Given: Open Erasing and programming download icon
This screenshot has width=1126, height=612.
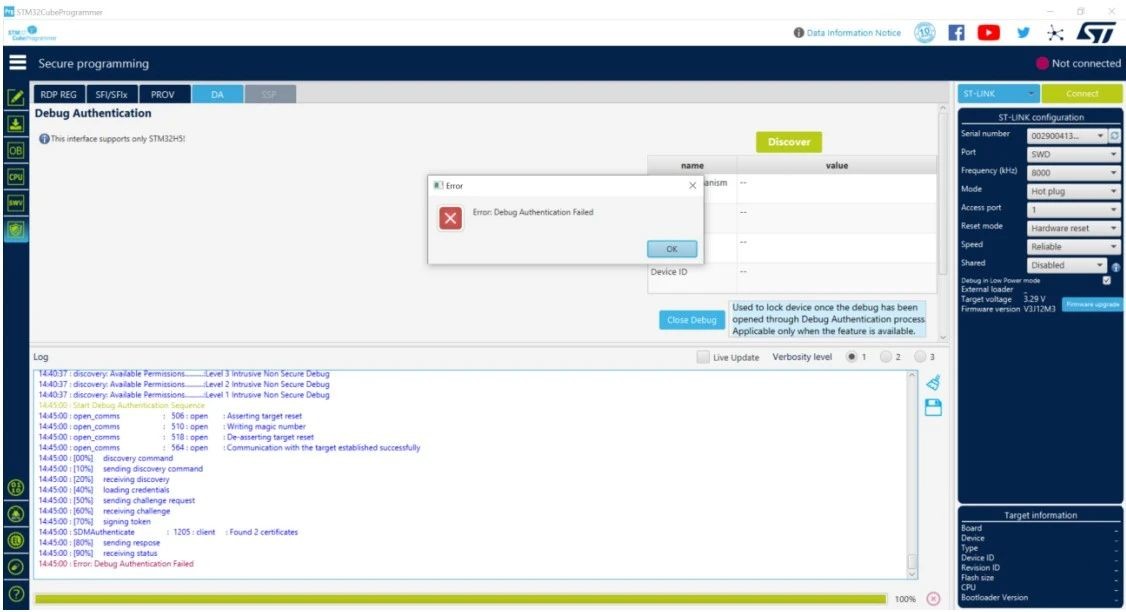Looking at the screenshot, I should tap(16, 124).
